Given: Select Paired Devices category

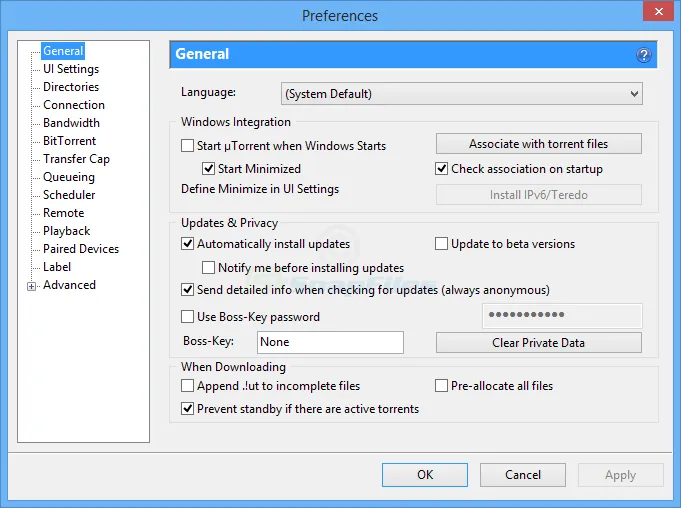Looking at the screenshot, I should pyautogui.click(x=81, y=249).
